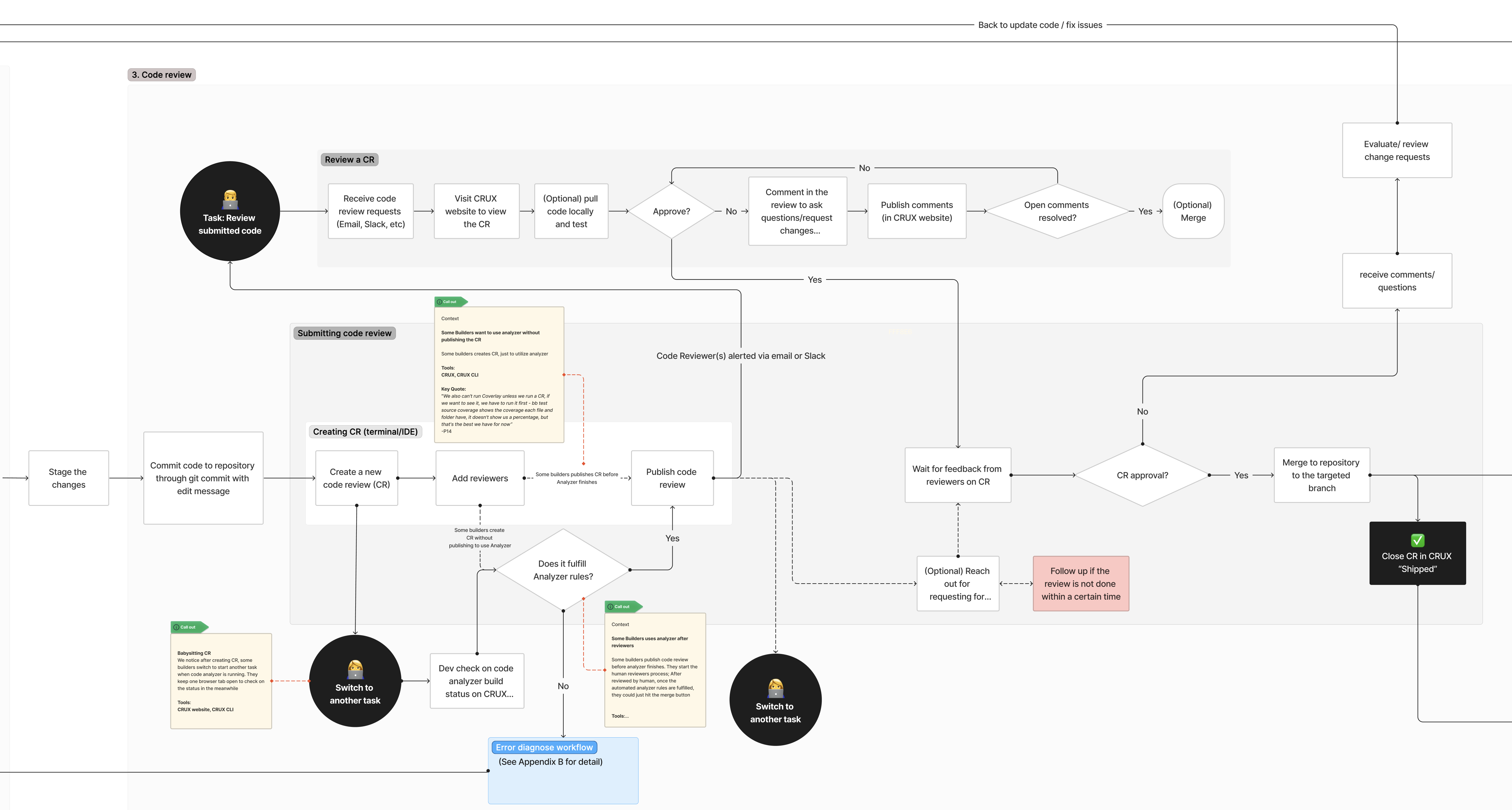The image size is (1512, 810).
Task: Open the 3. Code review section header
Action: point(161,74)
